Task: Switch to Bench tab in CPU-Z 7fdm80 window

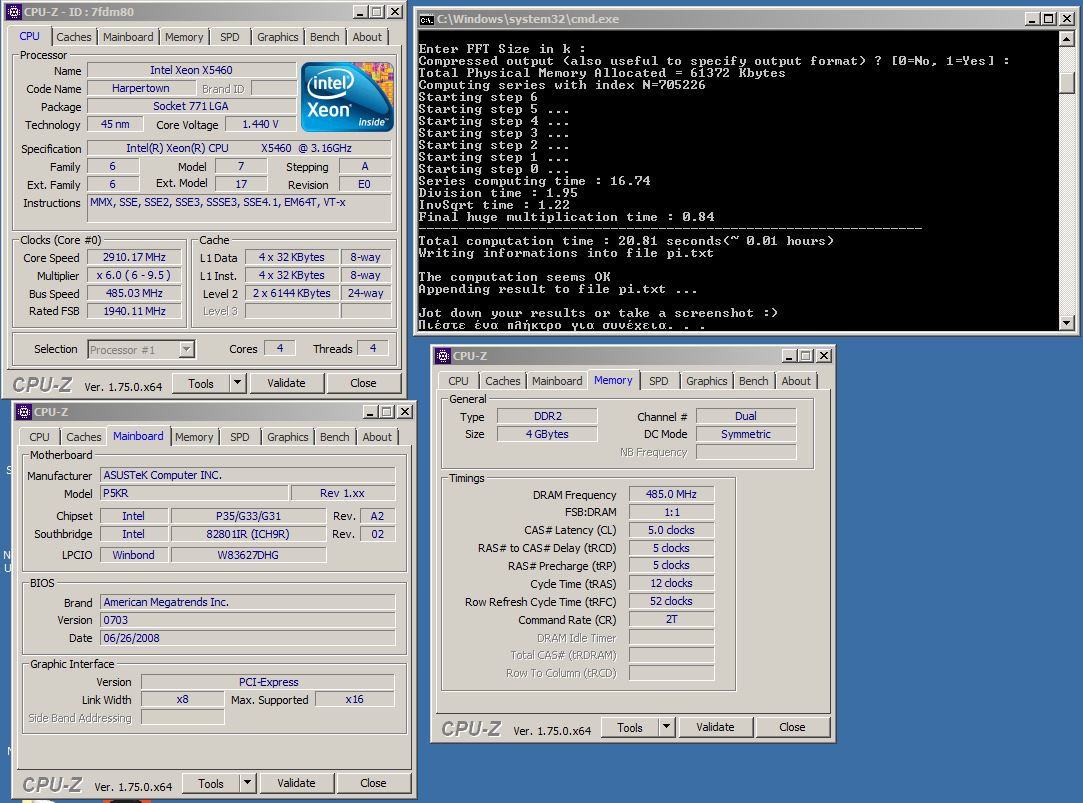Action: click(x=325, y=37)
